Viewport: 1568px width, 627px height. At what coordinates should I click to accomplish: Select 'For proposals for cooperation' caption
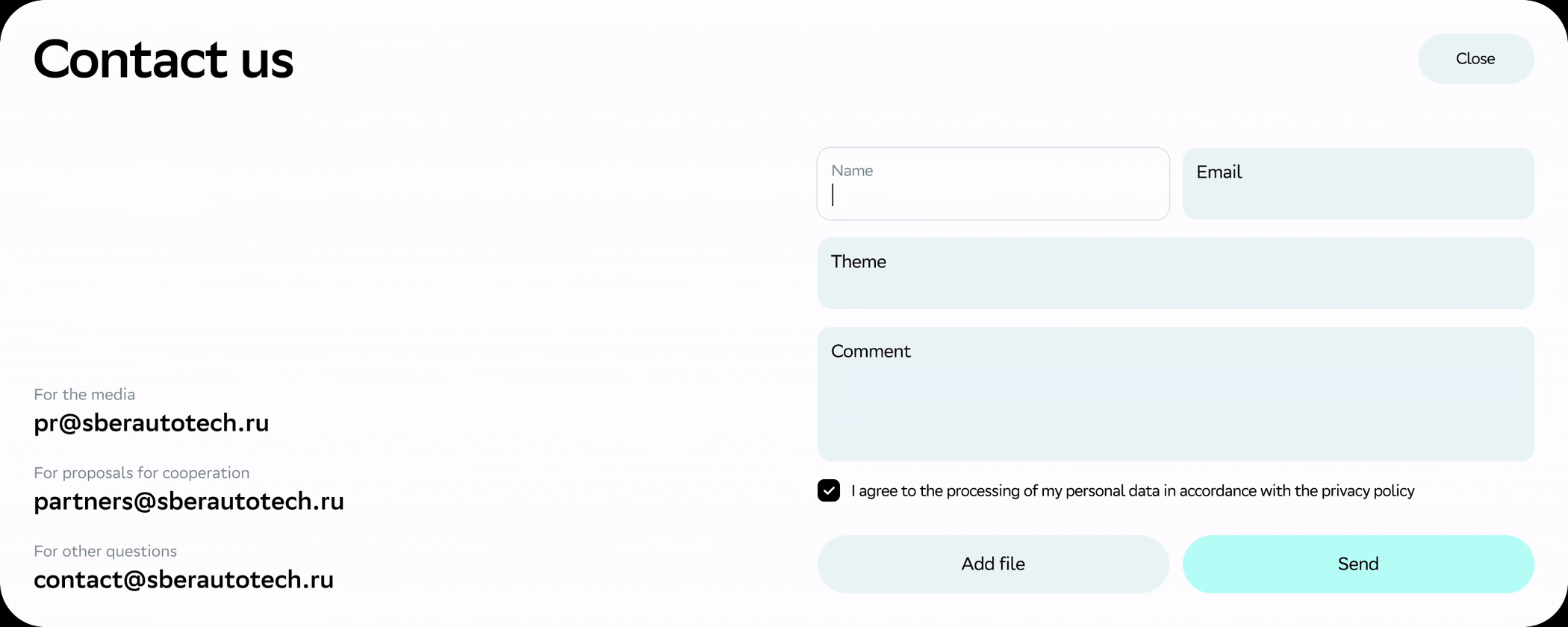click(141, 473)
